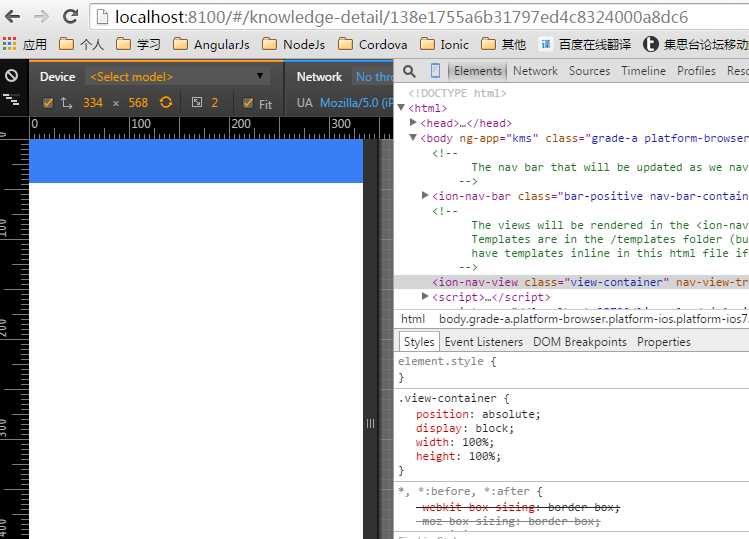The width and height of the screenshot is (749, 539).
Task: Click the device pixel ratio icon
Action: tap(197, 102)
